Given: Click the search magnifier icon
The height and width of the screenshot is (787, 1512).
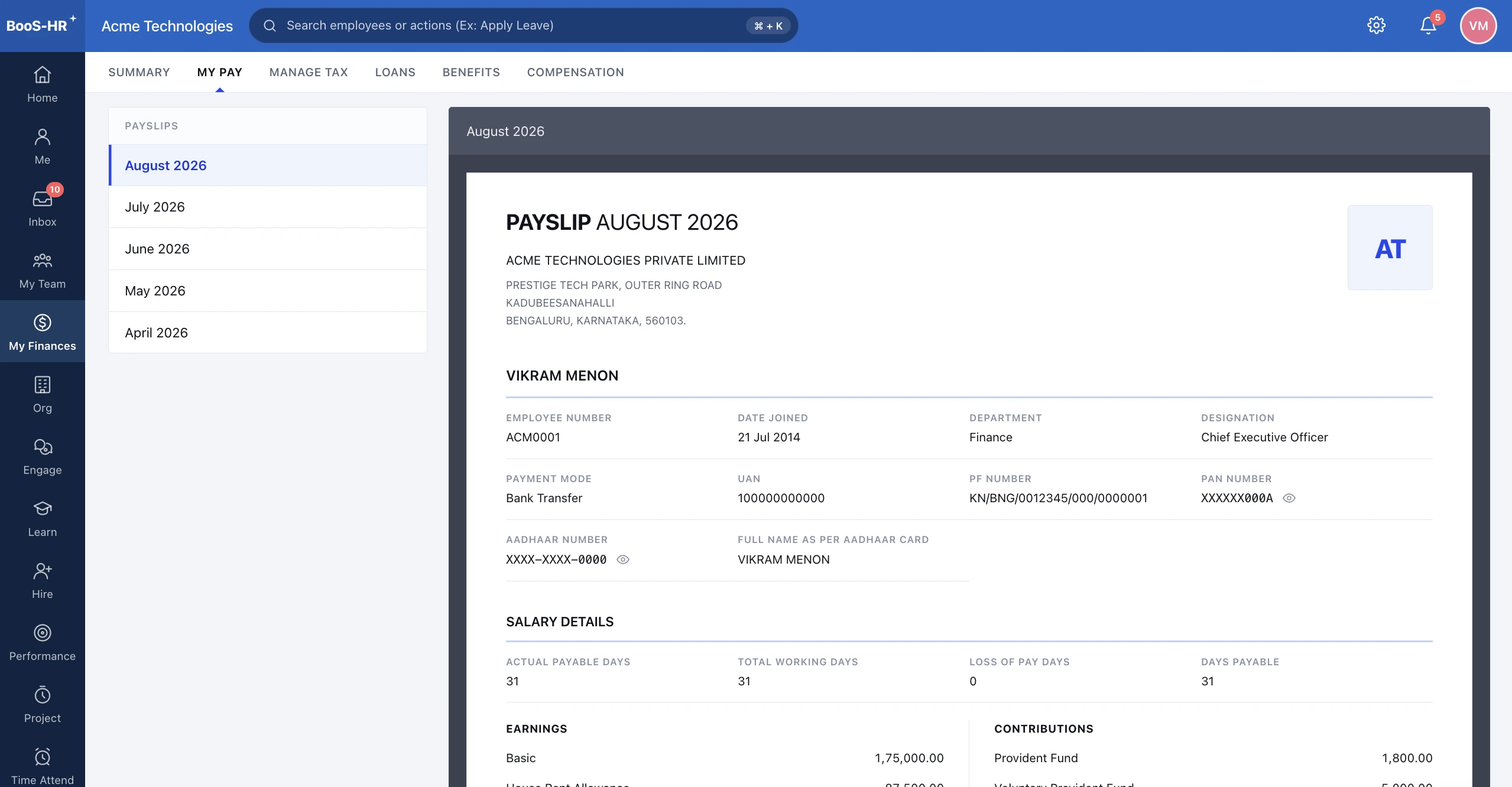Looking at the screenshot, I should click(x=270, y=25).
